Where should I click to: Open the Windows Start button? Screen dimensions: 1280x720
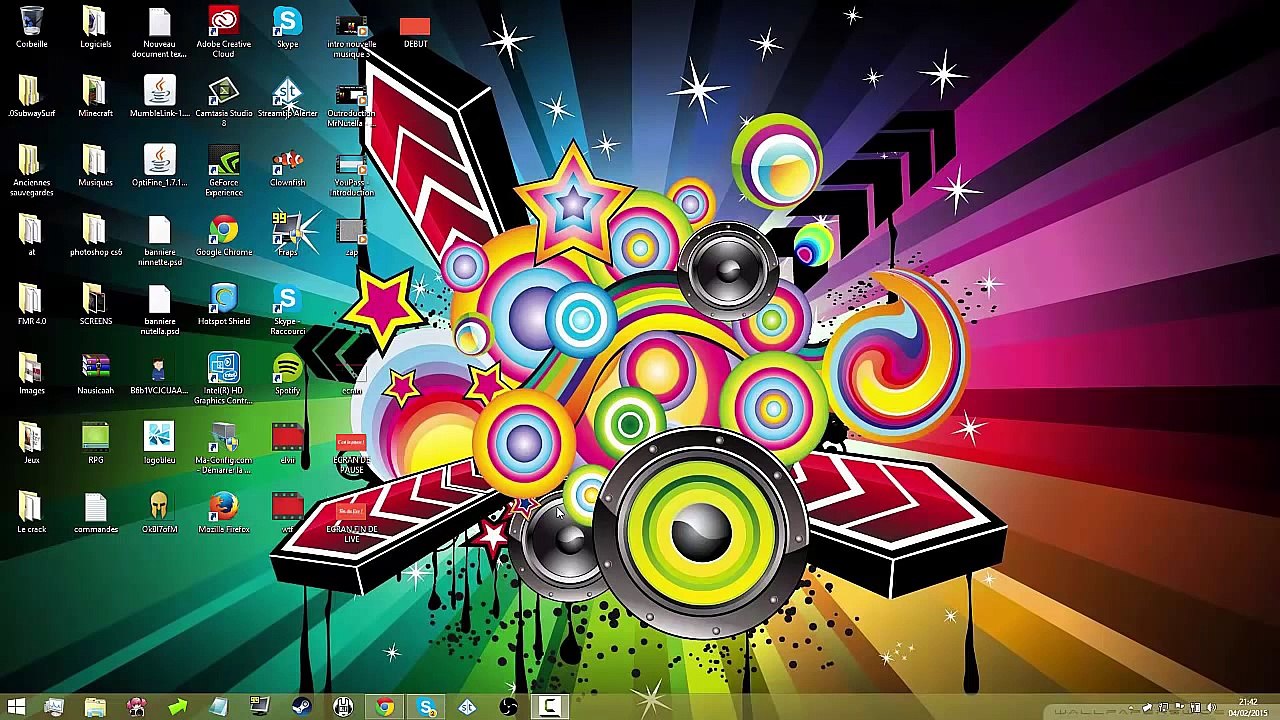[x=16, y=708]
